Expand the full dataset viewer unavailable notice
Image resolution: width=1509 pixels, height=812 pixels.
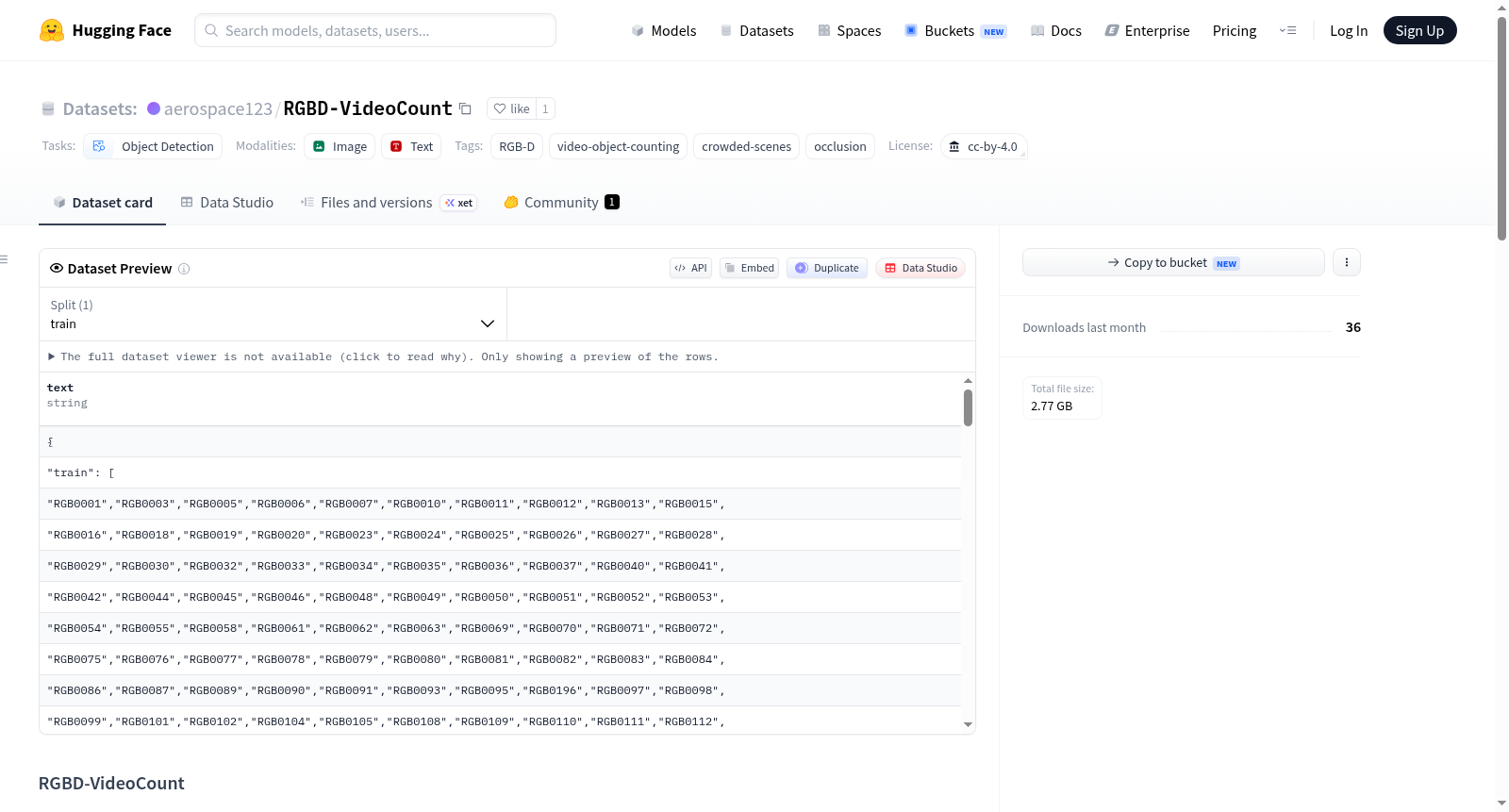(x=383, y=356)
